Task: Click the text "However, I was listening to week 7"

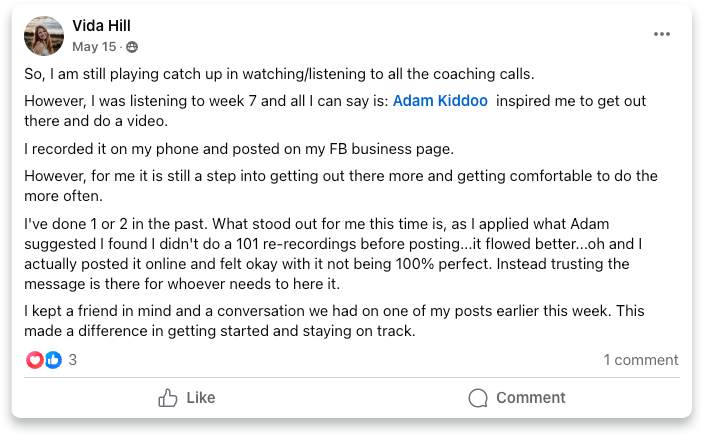Action: click(200, 100)
